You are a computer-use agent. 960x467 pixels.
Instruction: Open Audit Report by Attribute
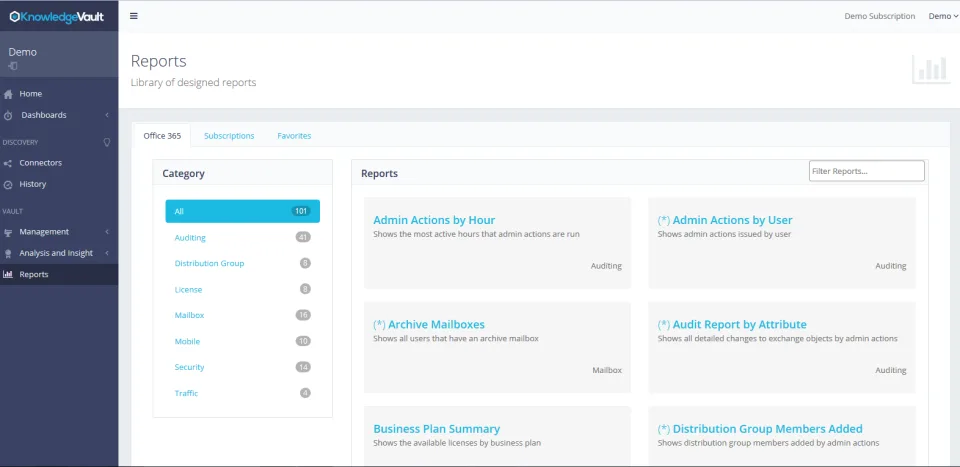[x=732, y=324]
